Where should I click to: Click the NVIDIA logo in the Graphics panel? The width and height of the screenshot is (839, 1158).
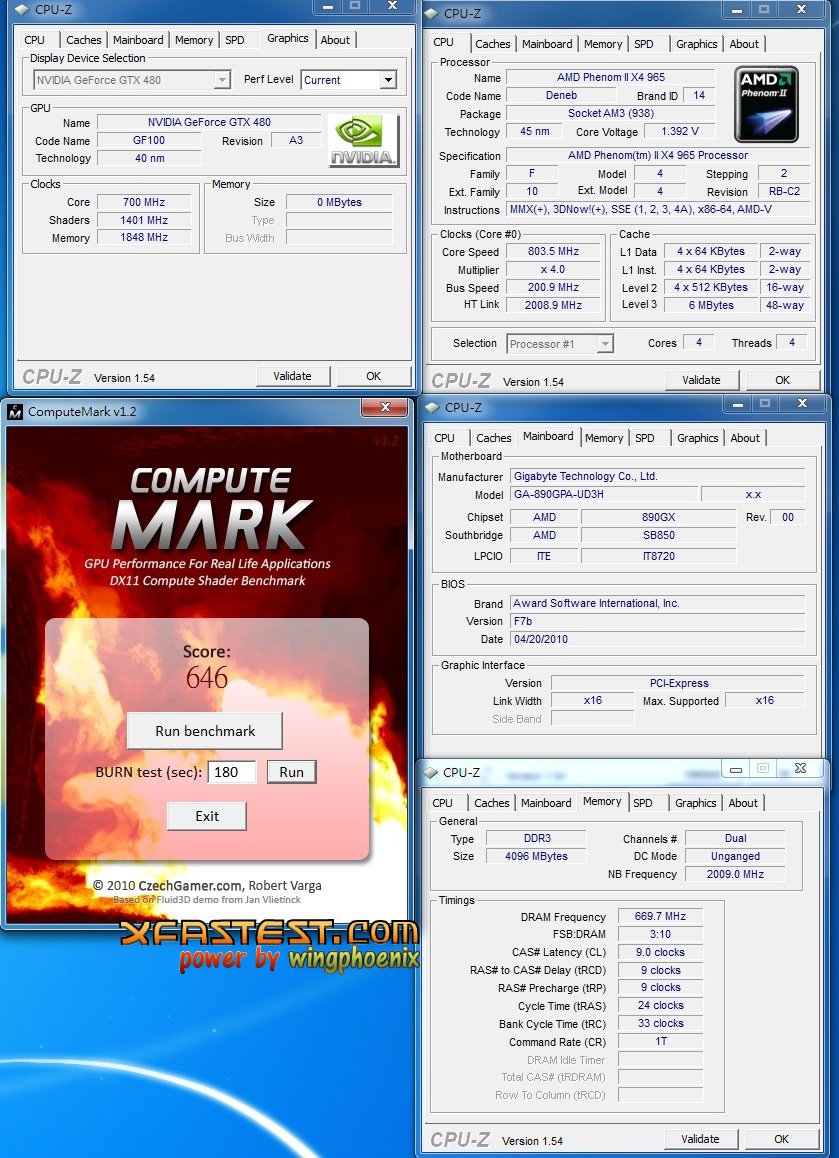pyautogui.click(x=363, y=141)
